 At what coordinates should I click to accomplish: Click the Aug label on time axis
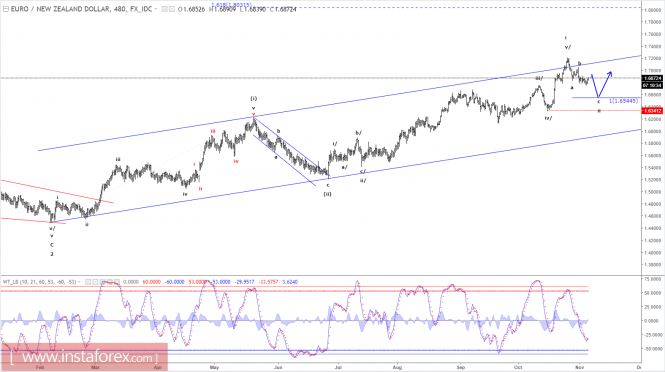pyautogui.click(x=397, y=367)
